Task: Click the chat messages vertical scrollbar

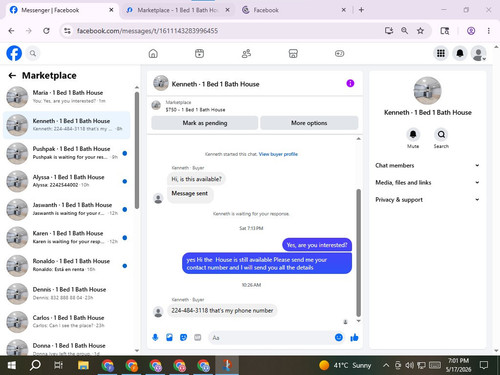Action: (359, 253)
